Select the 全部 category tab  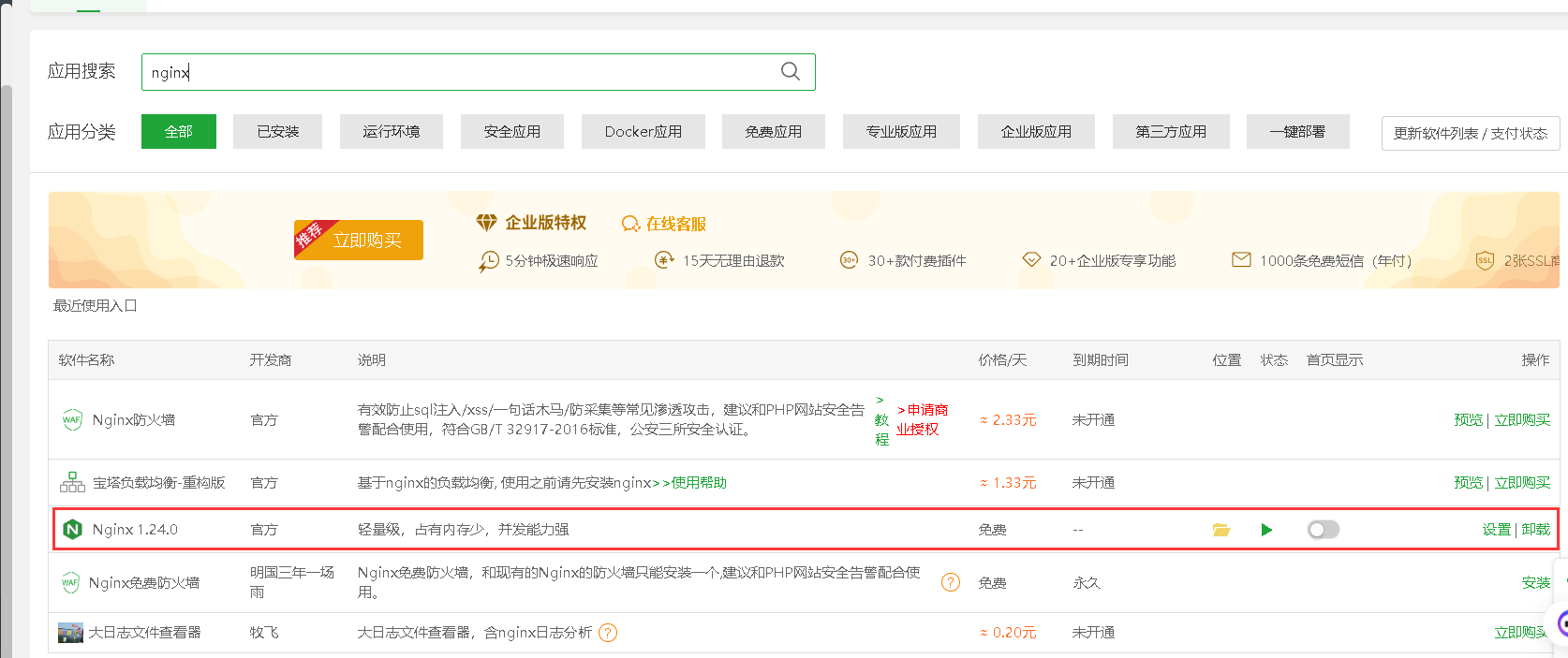[179, 132]
